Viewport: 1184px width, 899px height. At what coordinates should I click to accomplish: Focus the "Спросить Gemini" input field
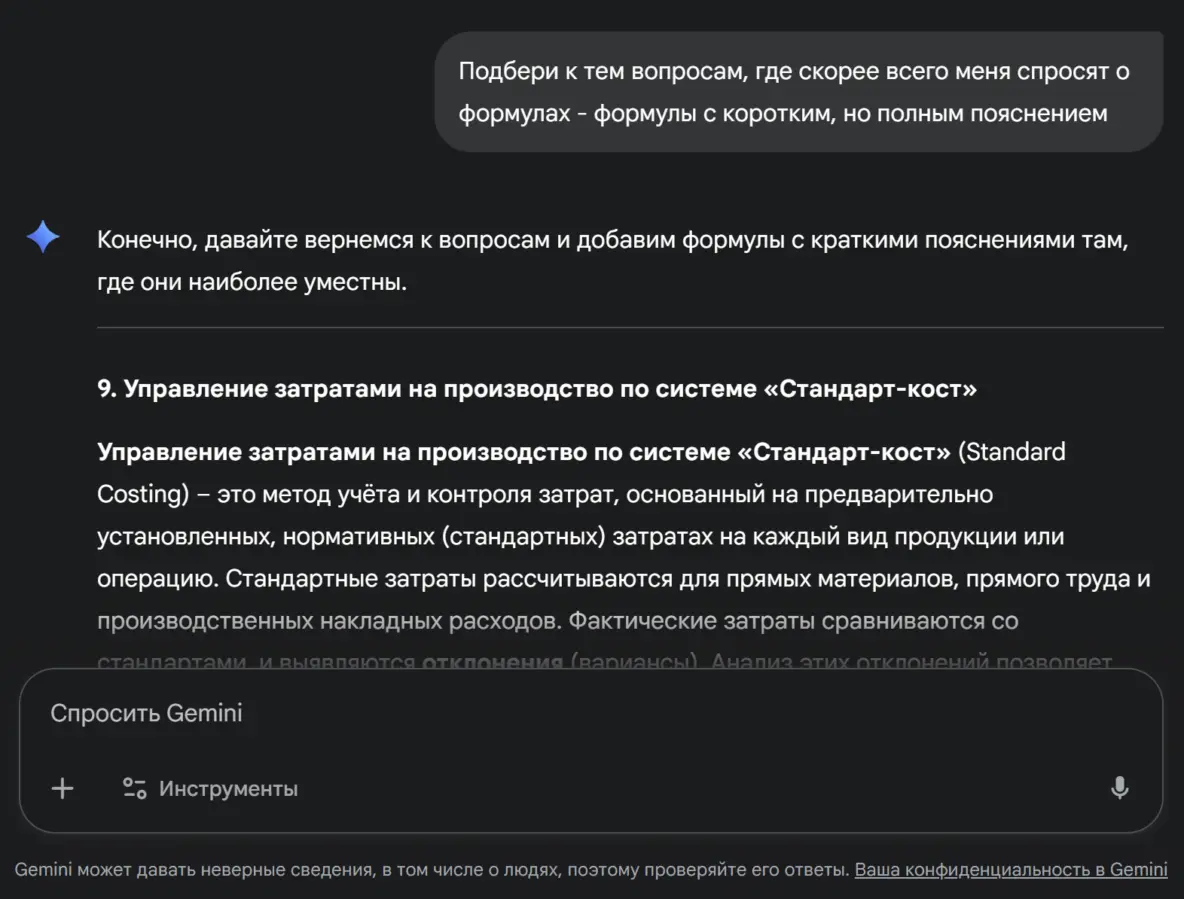coord(560,713)
